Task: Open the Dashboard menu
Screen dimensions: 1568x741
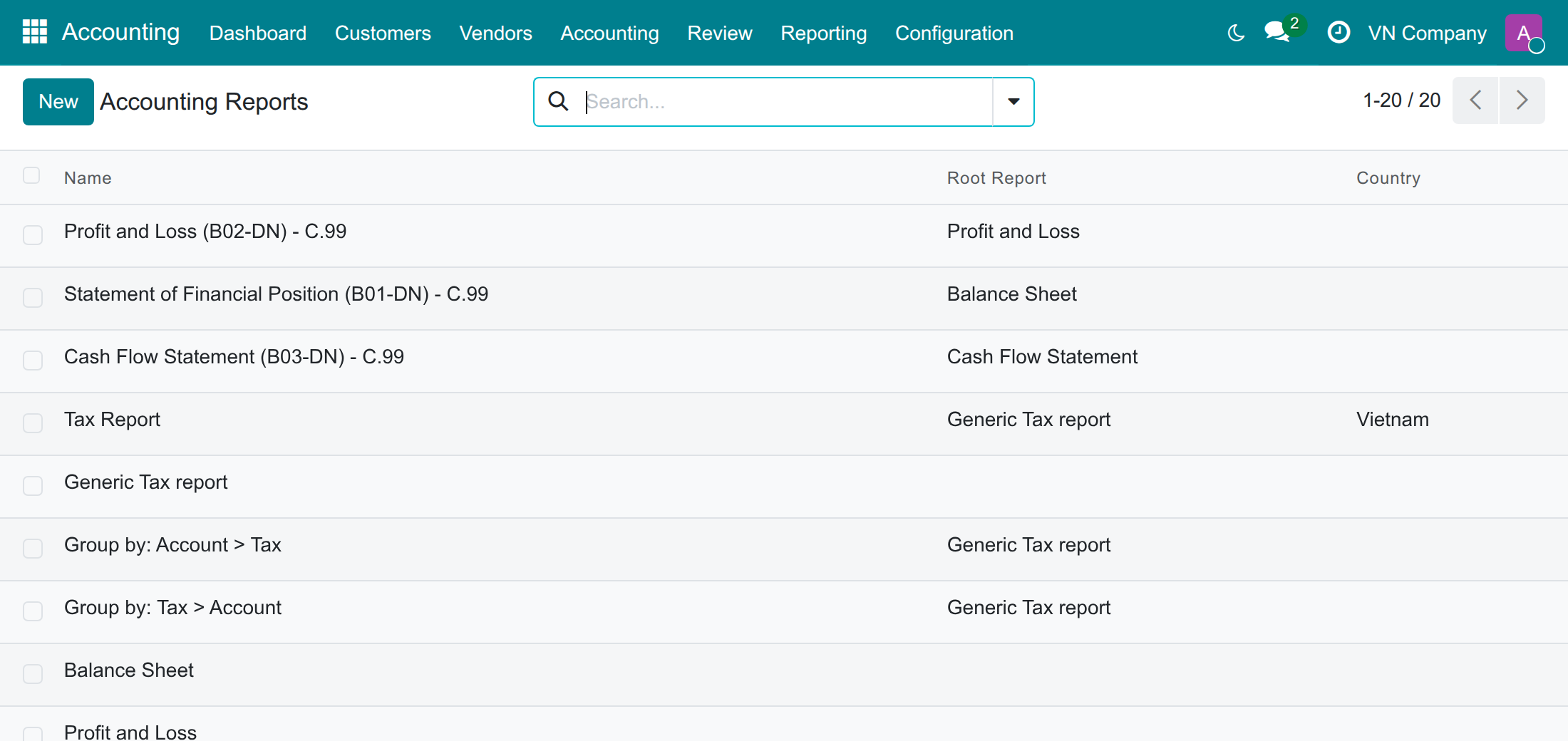Action: point(258,33)
